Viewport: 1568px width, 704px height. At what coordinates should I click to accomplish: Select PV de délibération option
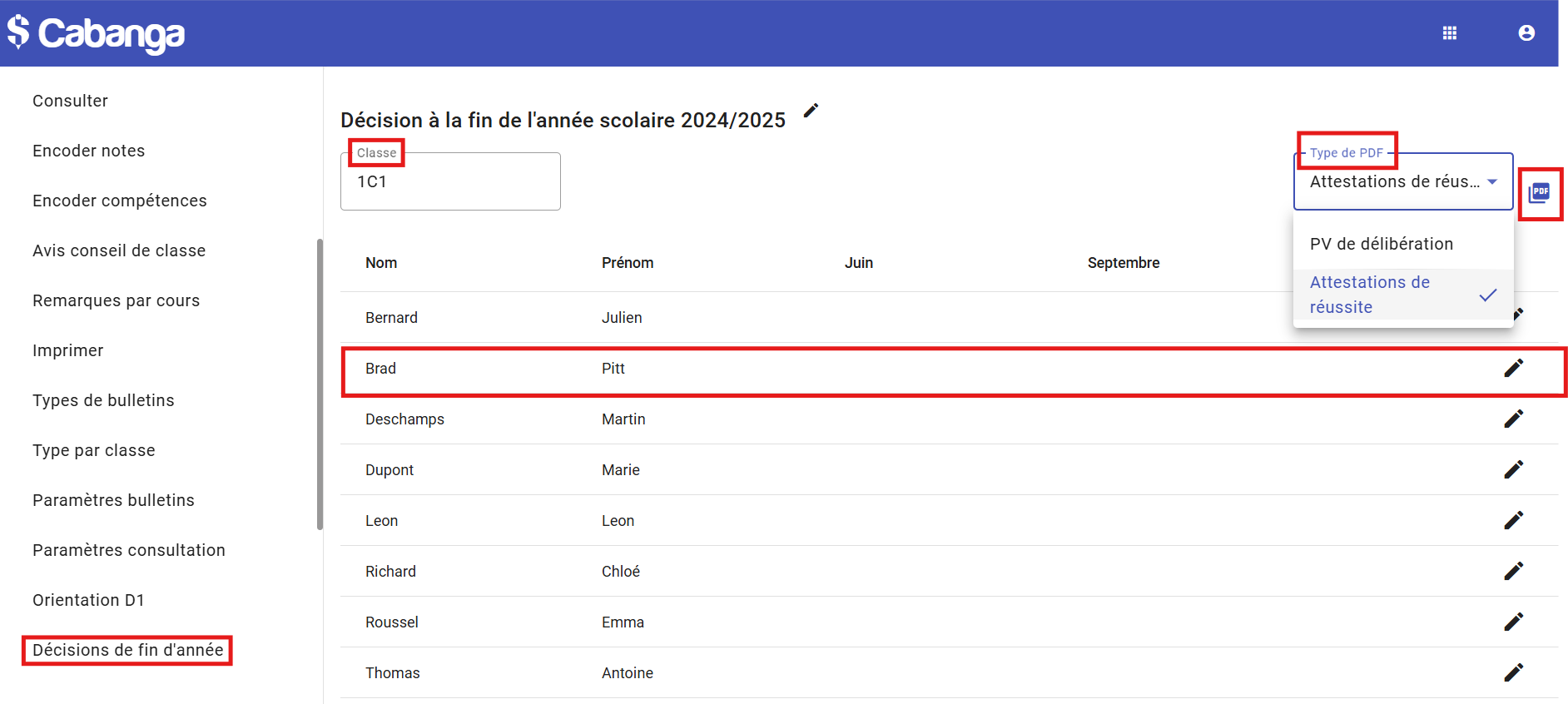click(x=1381, y=244)
